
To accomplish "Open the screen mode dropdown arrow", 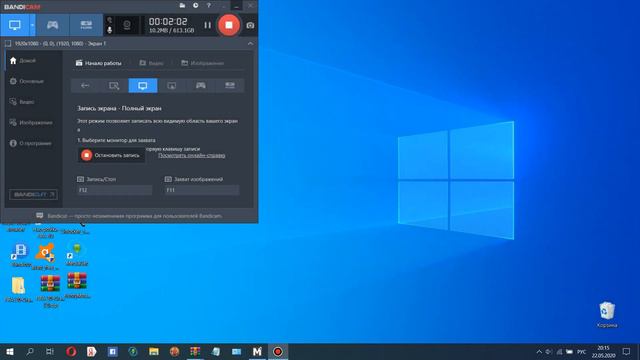I will click(32, 25).
